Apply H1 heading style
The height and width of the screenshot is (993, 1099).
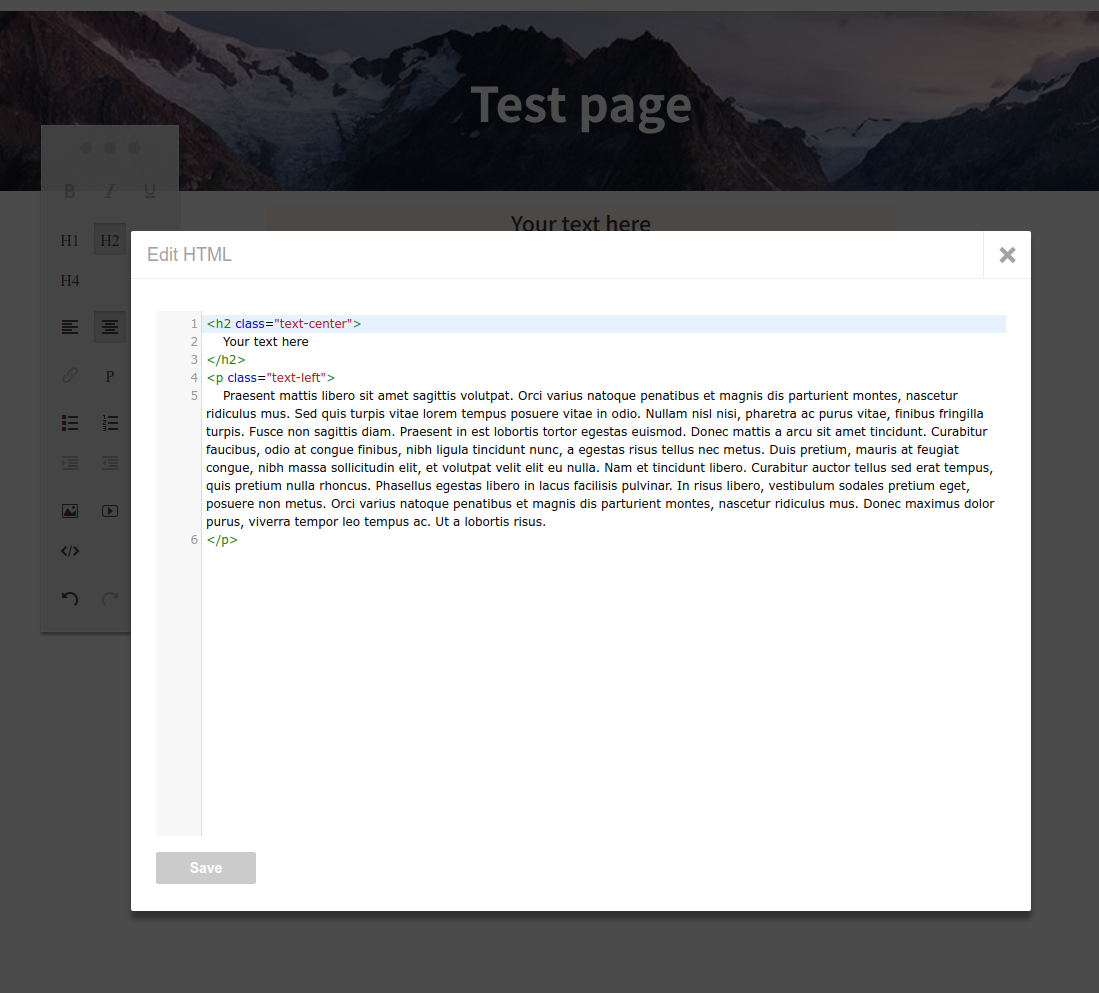(x=69, y=240)
